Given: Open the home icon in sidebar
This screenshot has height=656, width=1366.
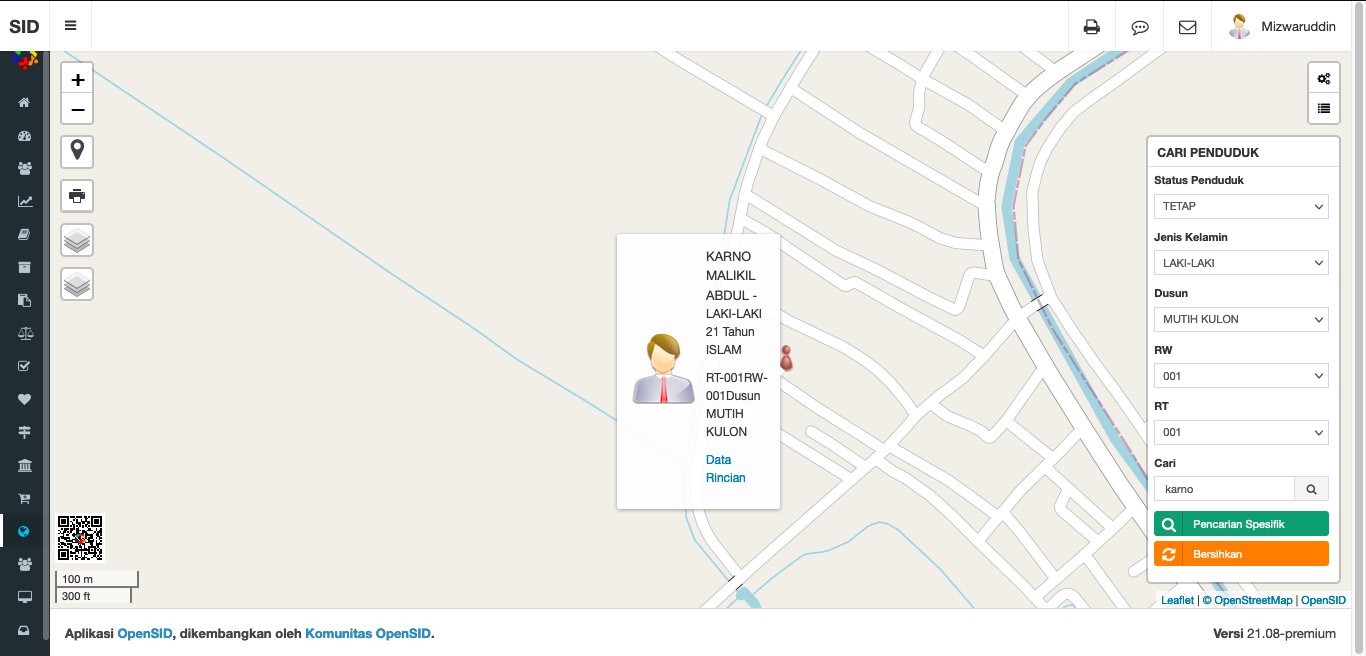Looking at the screenshot, I should coord(25,102).
